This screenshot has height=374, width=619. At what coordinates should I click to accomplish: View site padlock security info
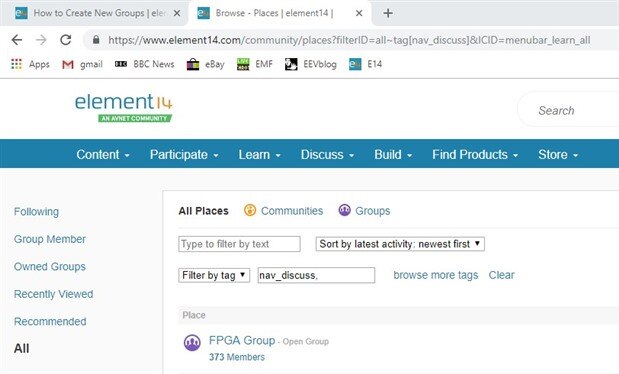tap(96, 40)
